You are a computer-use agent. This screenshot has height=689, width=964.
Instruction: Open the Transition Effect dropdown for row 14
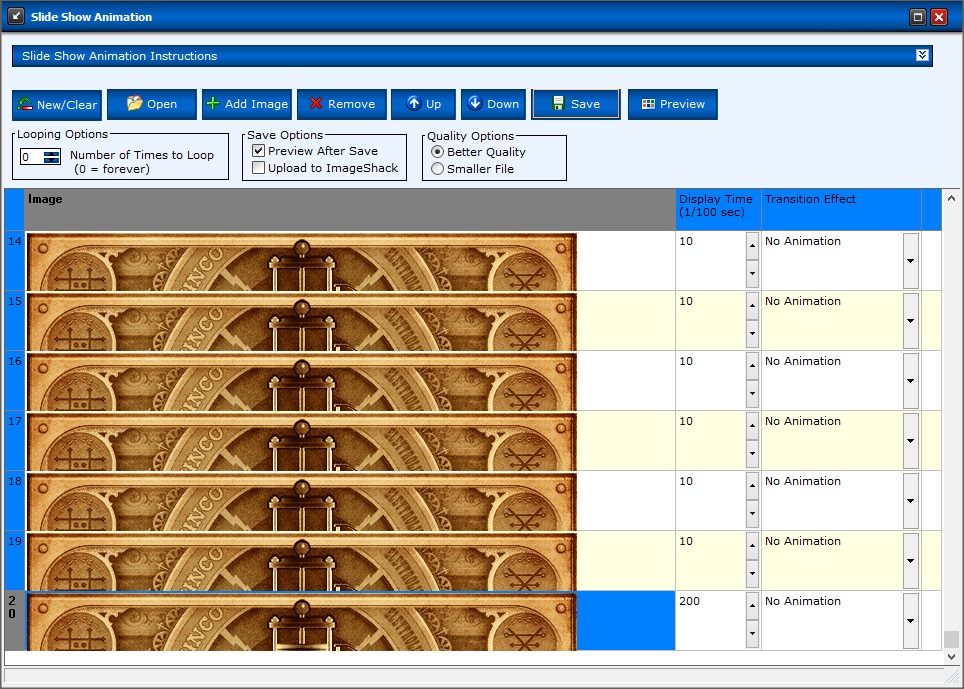tap(910, 260)
